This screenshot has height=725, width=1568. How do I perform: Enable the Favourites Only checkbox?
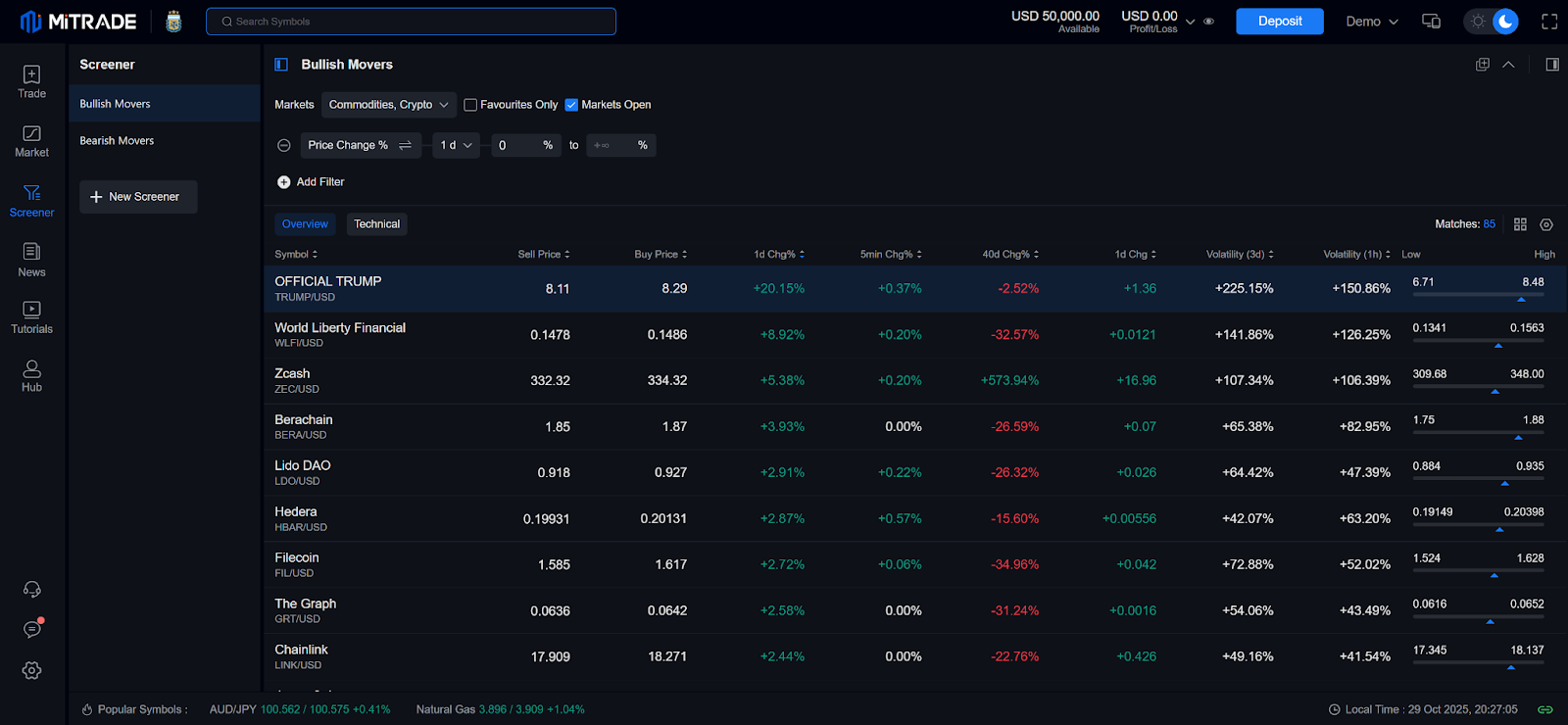coord(470,105)
